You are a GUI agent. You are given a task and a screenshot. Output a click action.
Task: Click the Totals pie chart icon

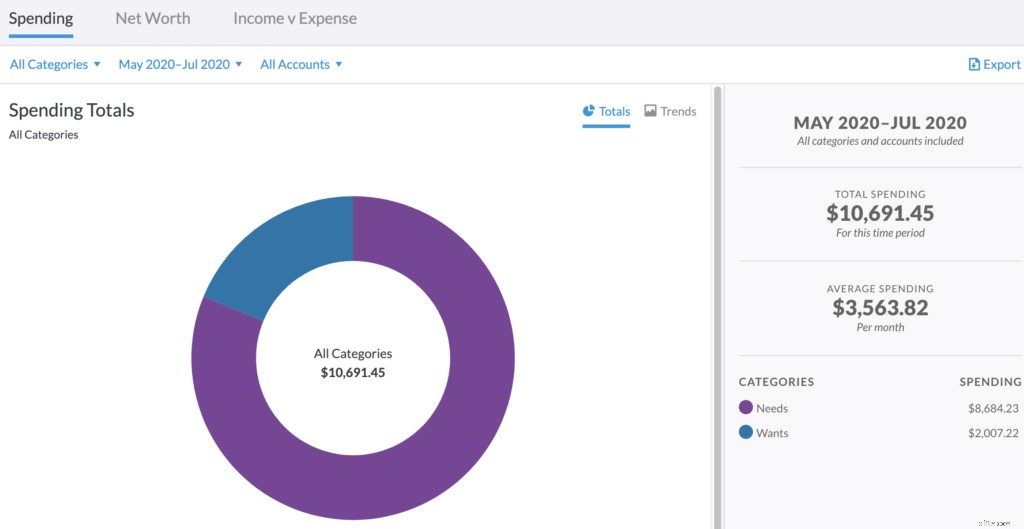(x=589, y=111)
